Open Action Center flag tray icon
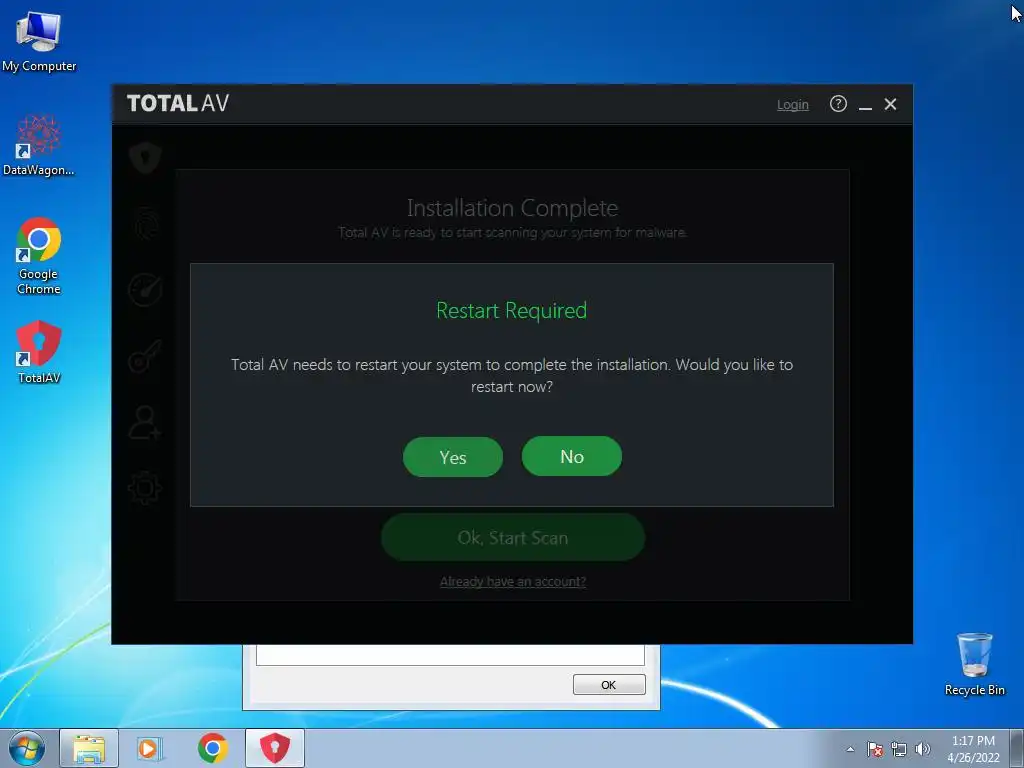 click(x=875, y=749)
